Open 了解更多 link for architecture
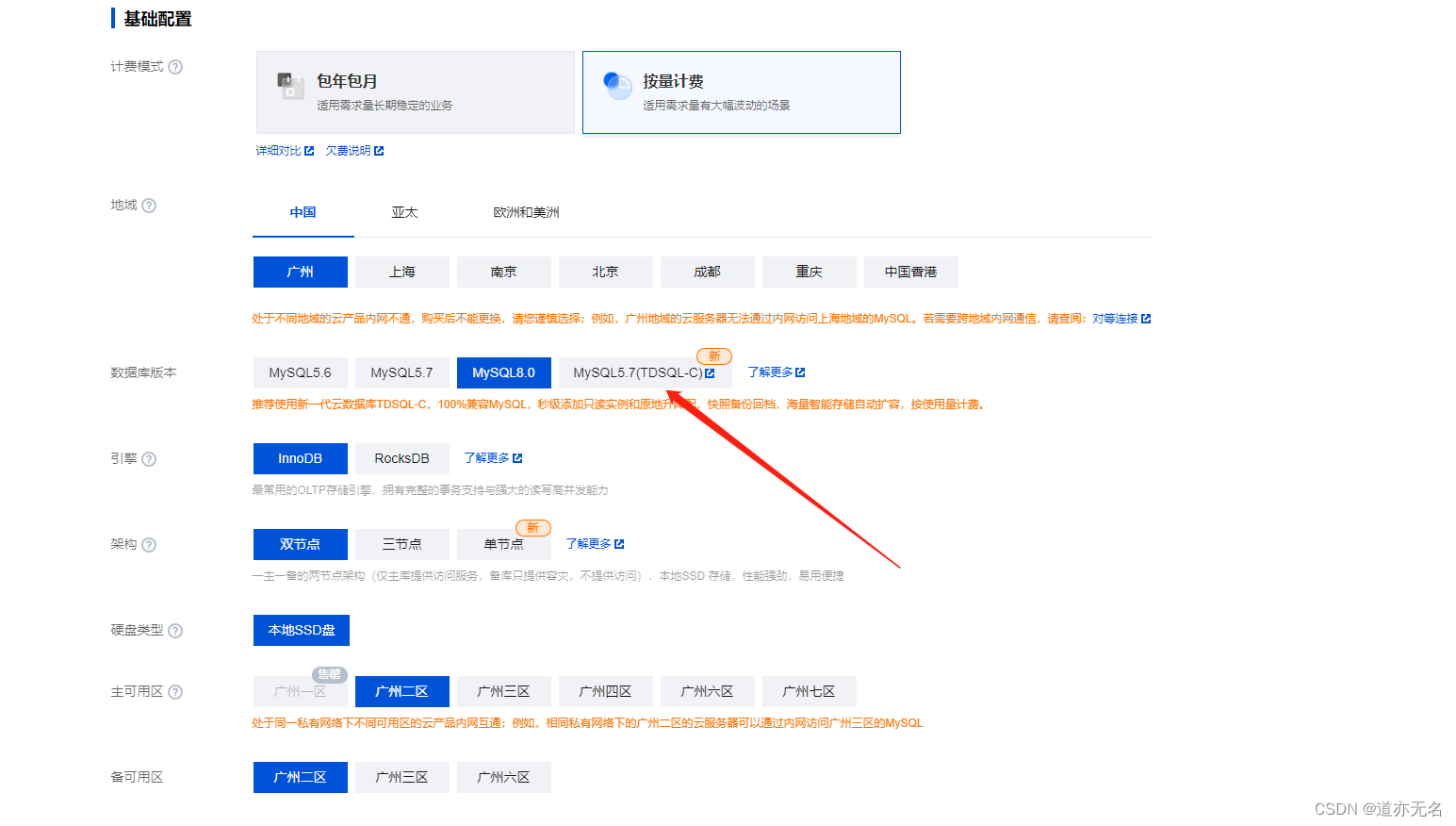The width and height of the screenshot is (1456, 826). tap(595, 544)
